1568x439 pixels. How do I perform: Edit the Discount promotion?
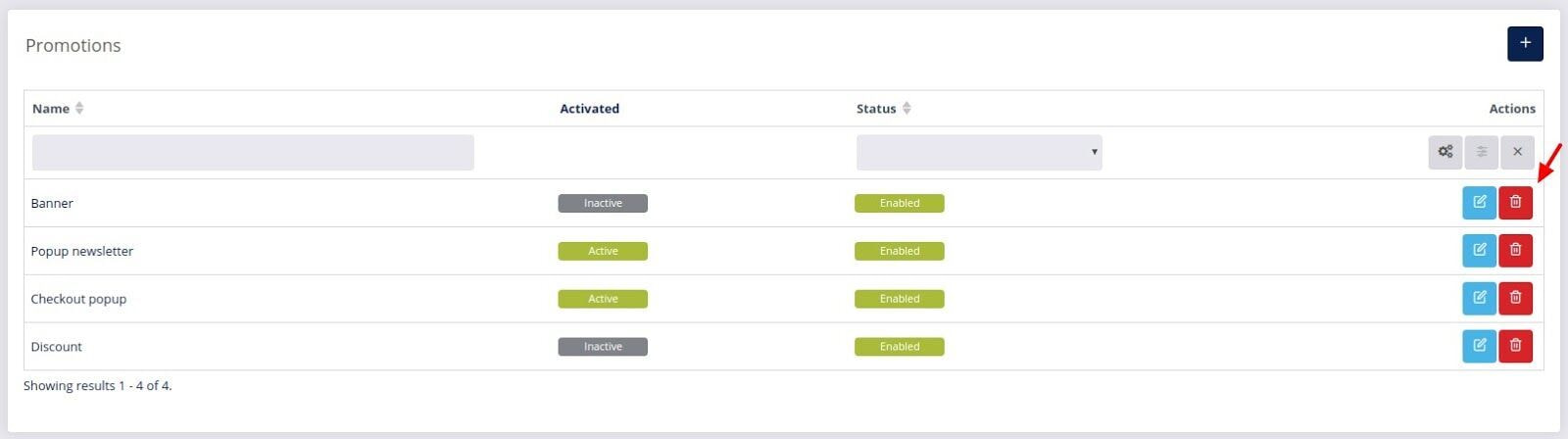point(1479,346)
